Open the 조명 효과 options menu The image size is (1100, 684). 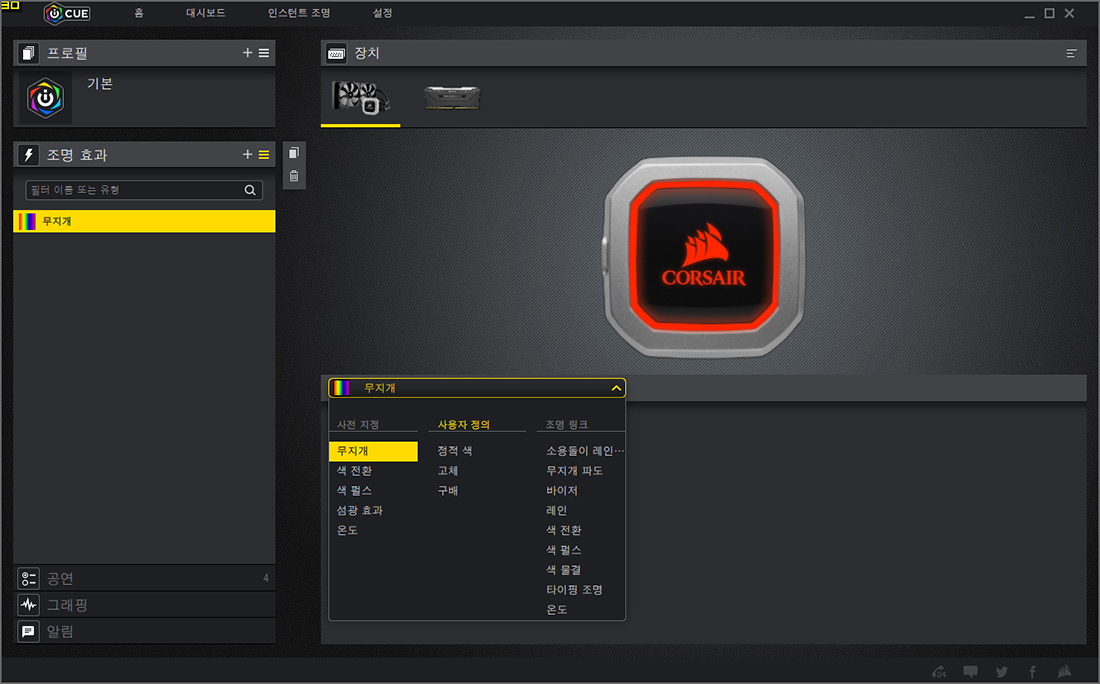pyautogui.click(x=264, y=154)
